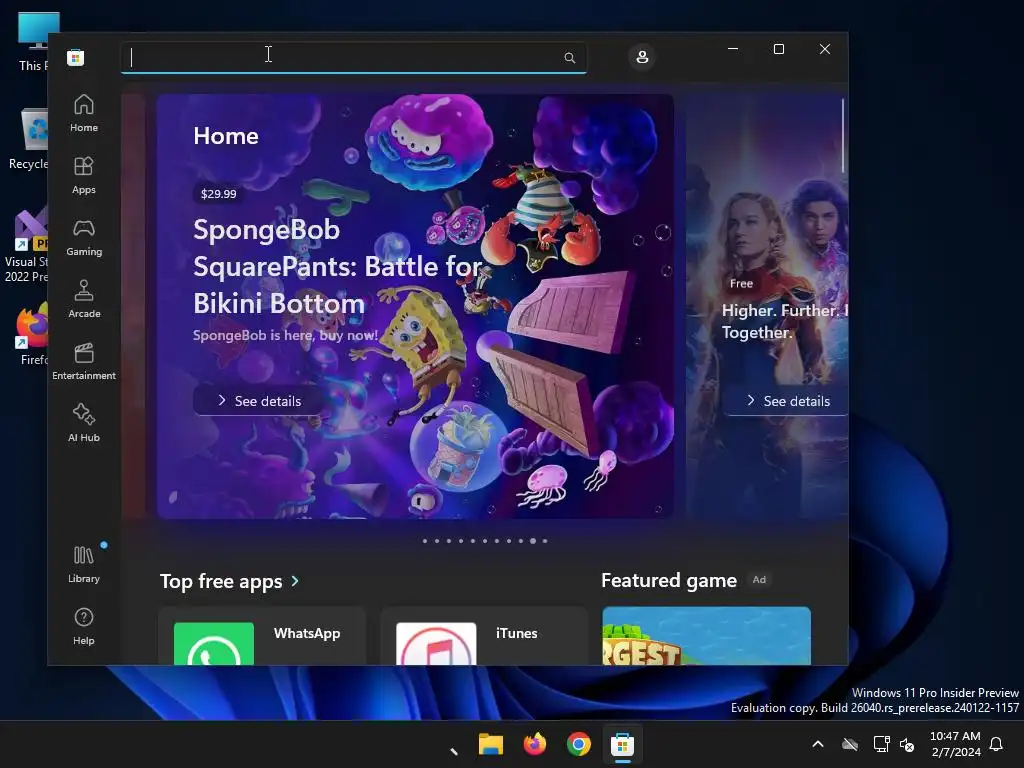Open File Explorer from the taskbar
This screenshot has height=768, width=1024.
pos(490,744)
